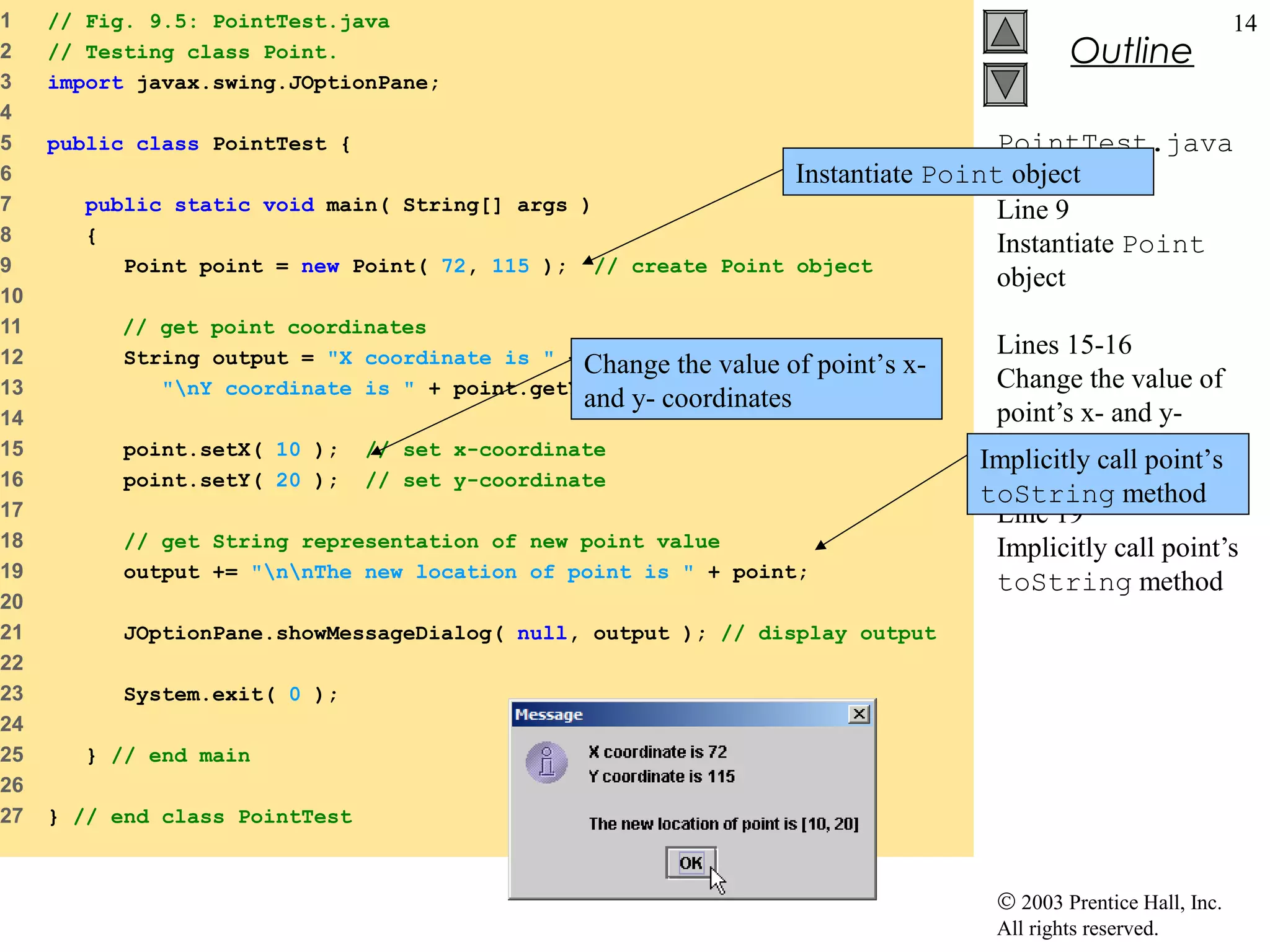Click code line 9 creating Point object
1270x952 pixels.
pyautogui.click(x=344, y=267)
